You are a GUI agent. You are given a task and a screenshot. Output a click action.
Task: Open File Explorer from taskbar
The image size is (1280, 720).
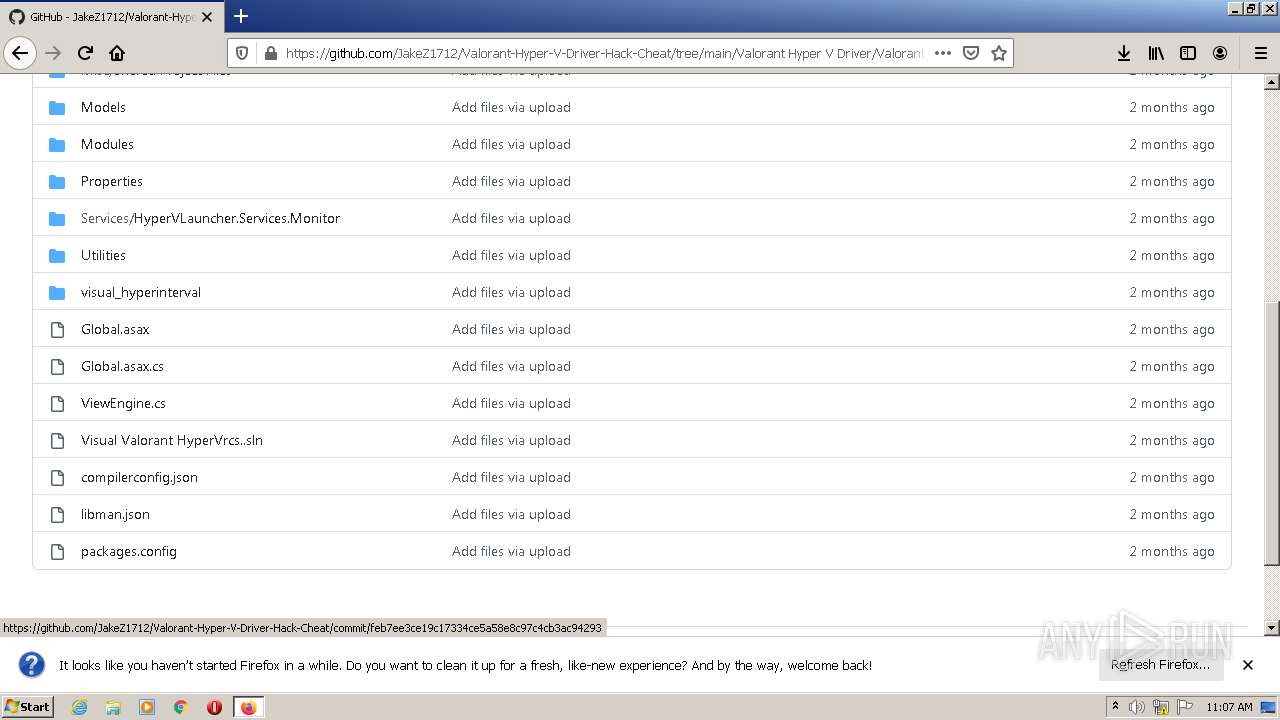click(x=113, y=707)
